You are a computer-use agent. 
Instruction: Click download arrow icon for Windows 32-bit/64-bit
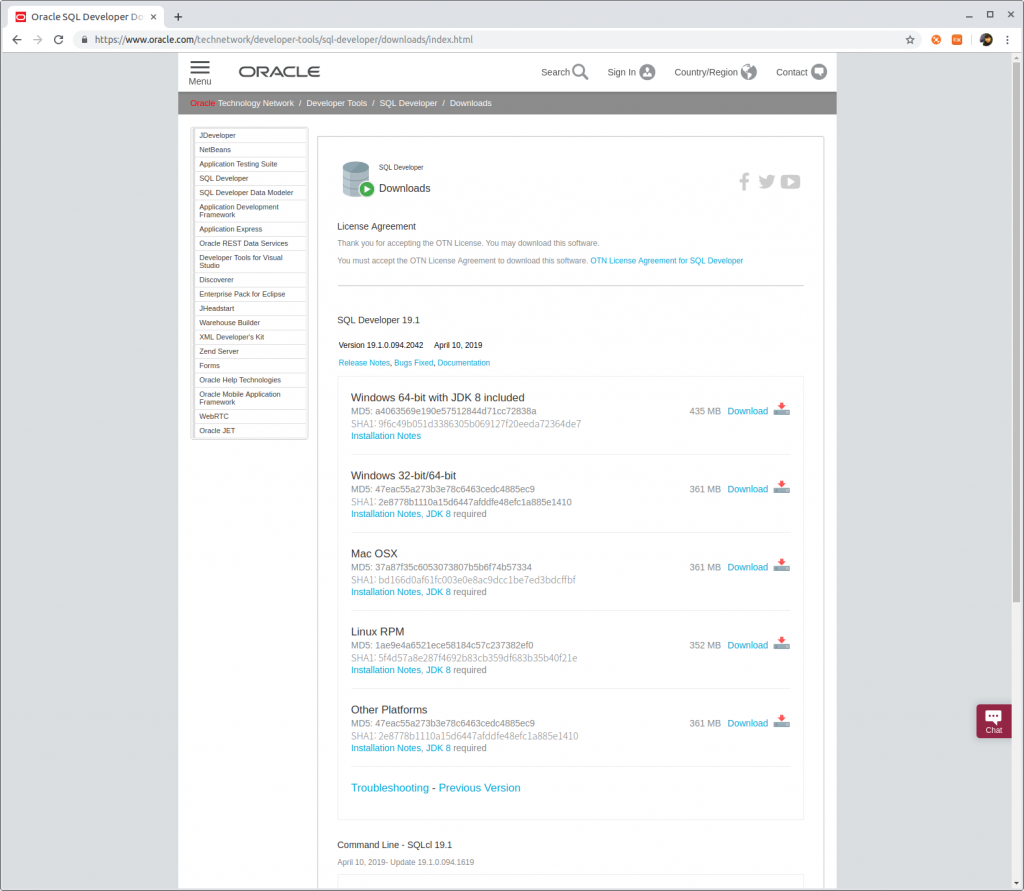click(x=782, y=487)
